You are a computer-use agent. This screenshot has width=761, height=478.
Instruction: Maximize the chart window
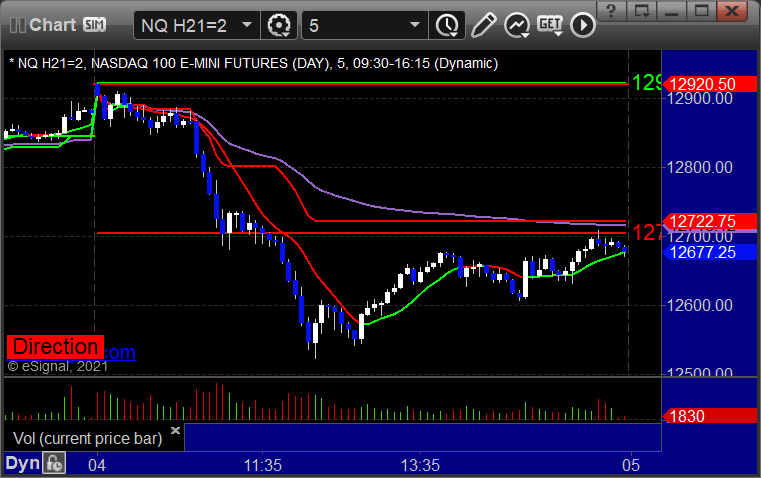click(701, 10)
